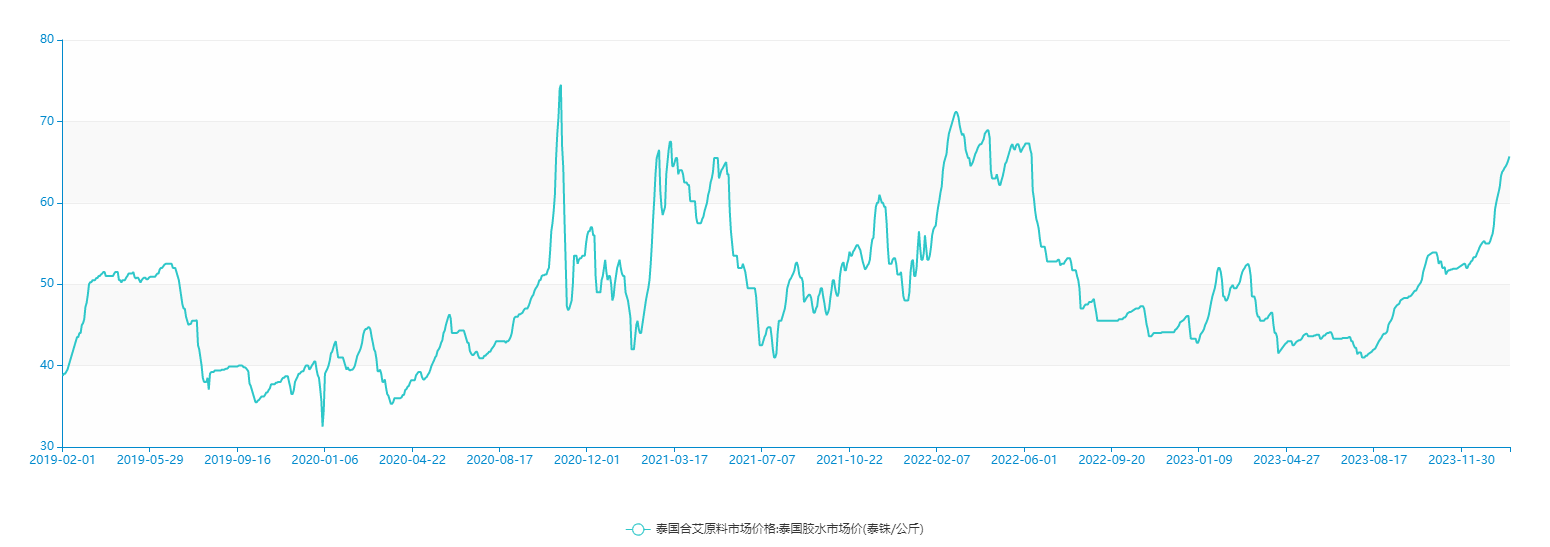Toggle the 泰国胶水市场价 series legend label
The width and height of the screenshot is (1550, 547).
(789, 529)
